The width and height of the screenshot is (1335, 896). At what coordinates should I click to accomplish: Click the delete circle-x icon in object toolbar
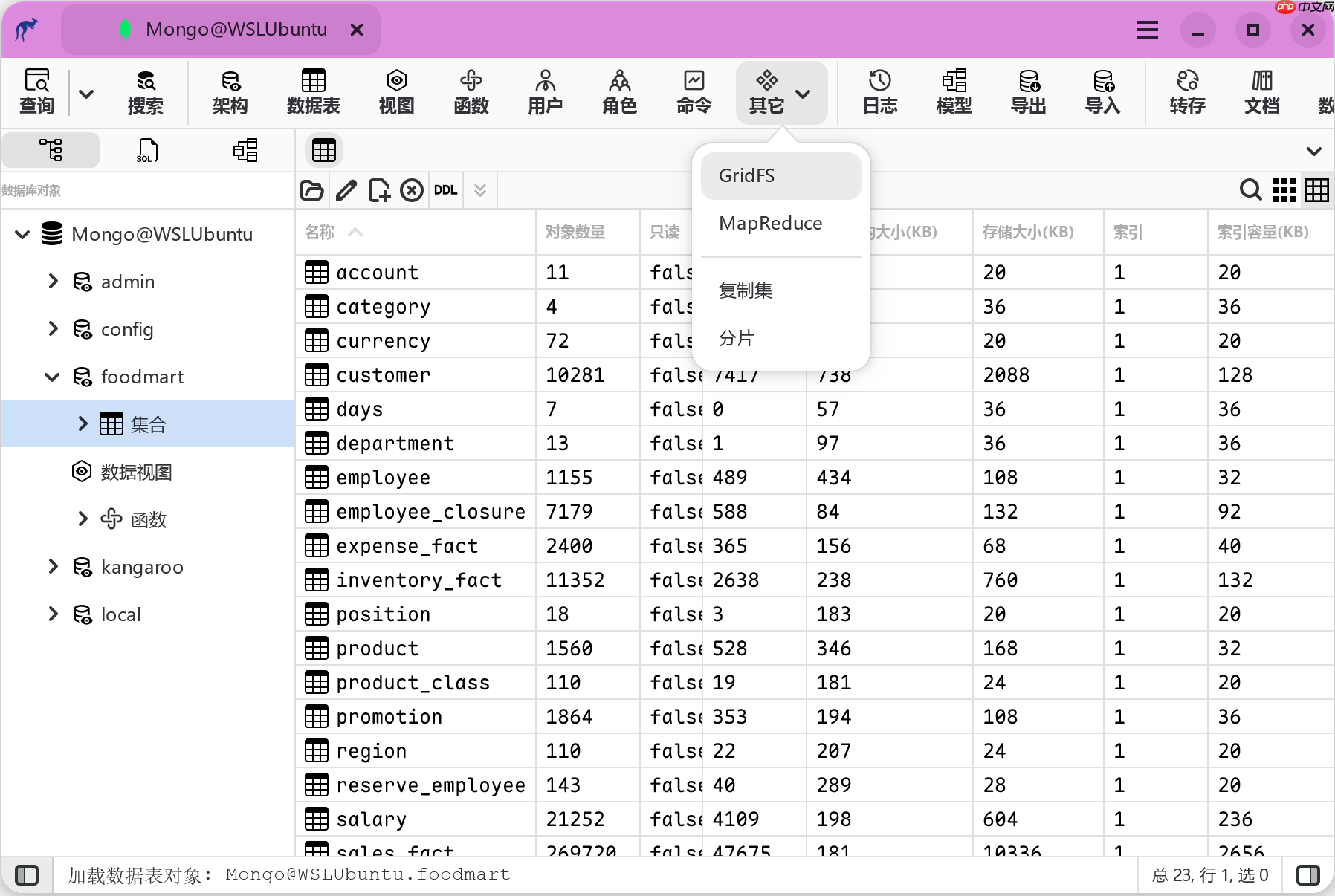[412, 191]
